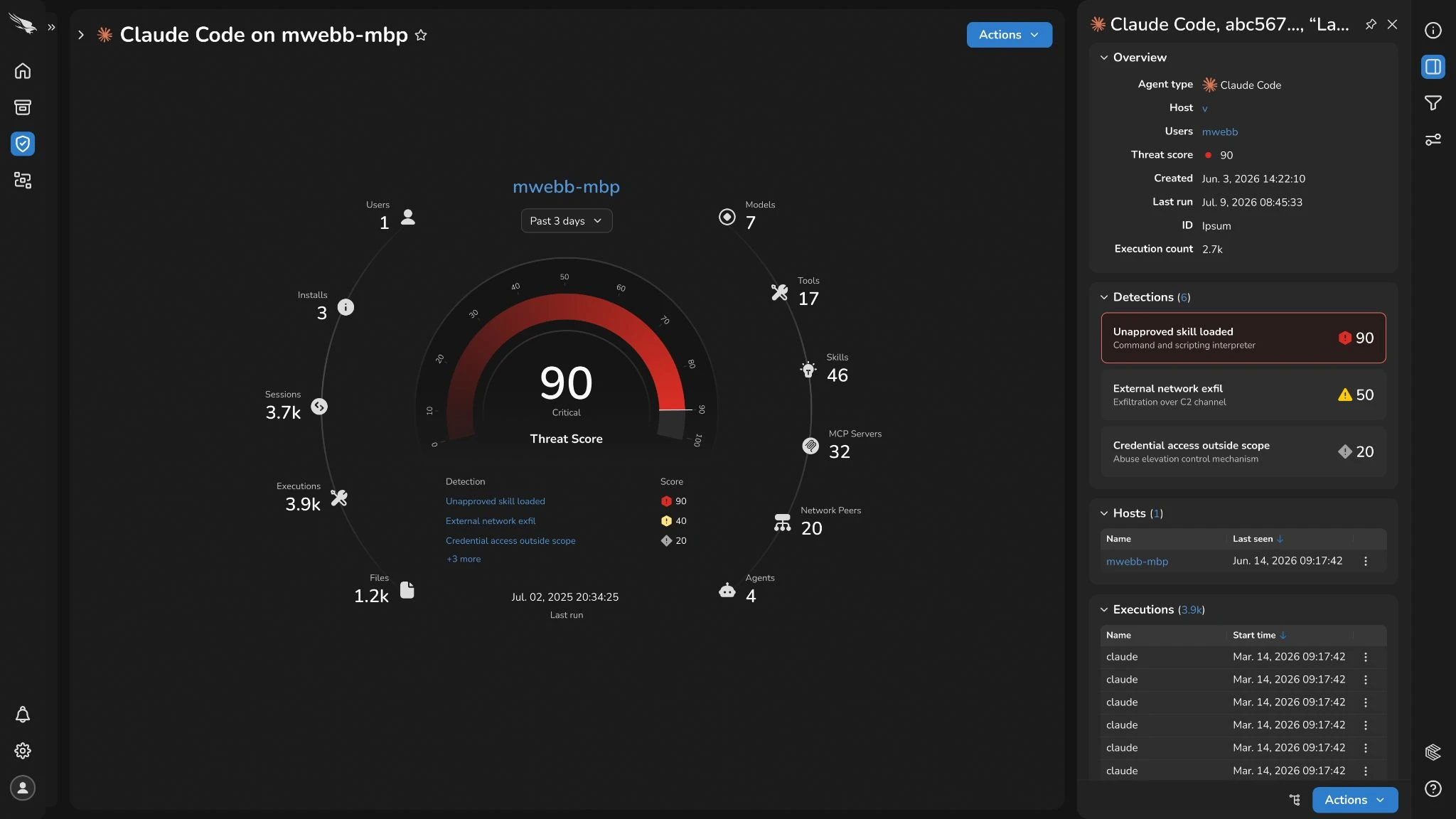Screen dimensions: 1456x819
Task: Click the threat score gauge arc
Action: pos(566,307)
